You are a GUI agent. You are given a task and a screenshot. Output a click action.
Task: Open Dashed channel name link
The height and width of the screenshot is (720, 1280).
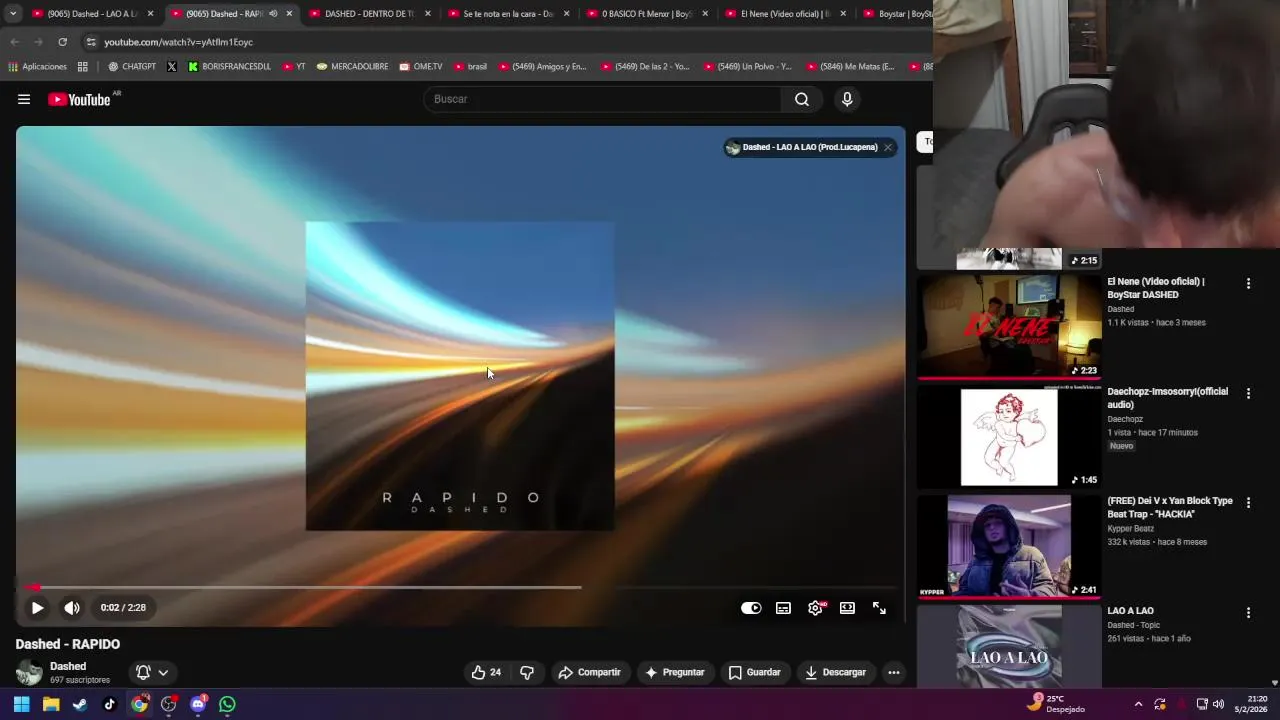pyautogui.click(x=68, y=666)
